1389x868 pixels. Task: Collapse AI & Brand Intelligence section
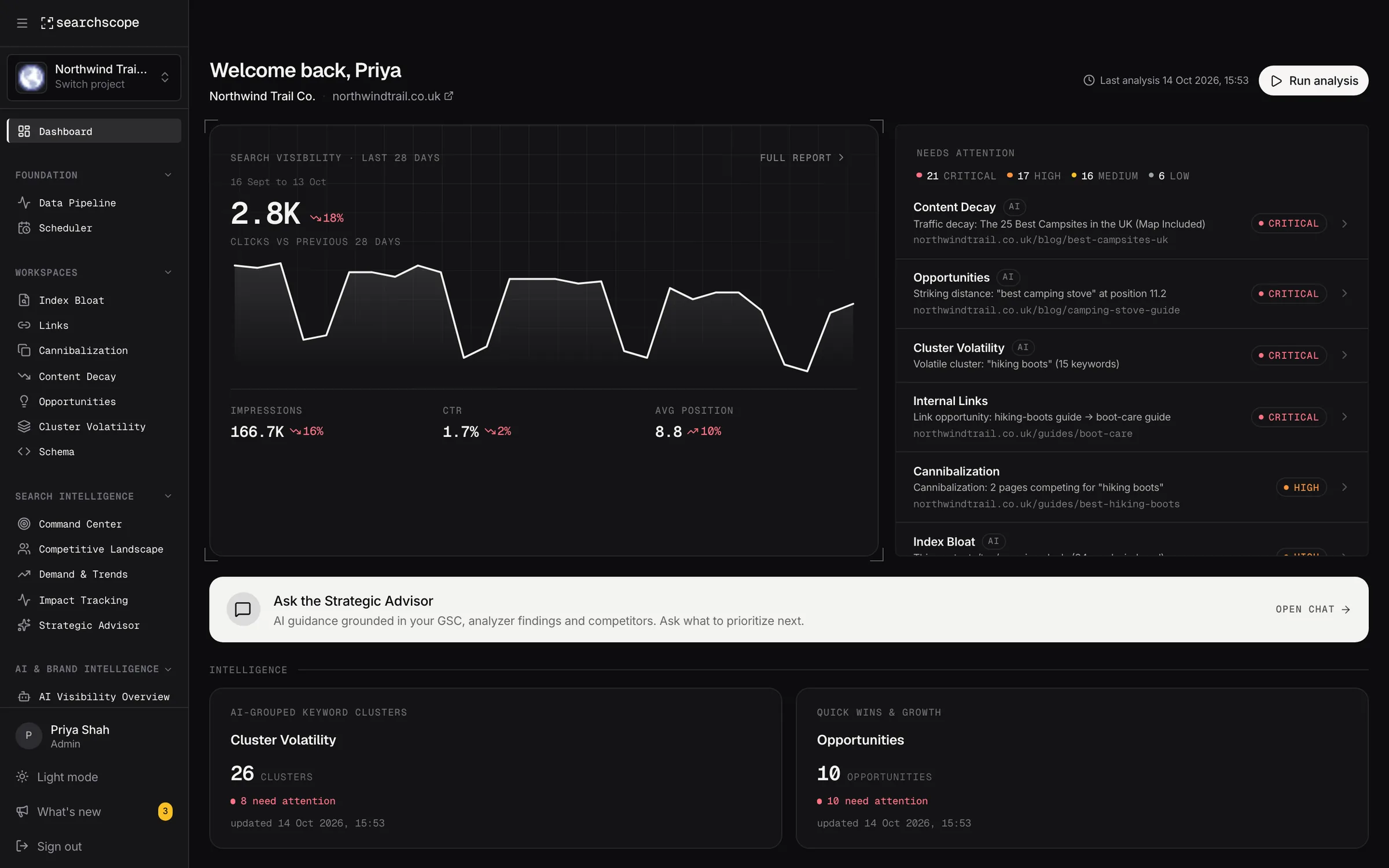point(94,668)
